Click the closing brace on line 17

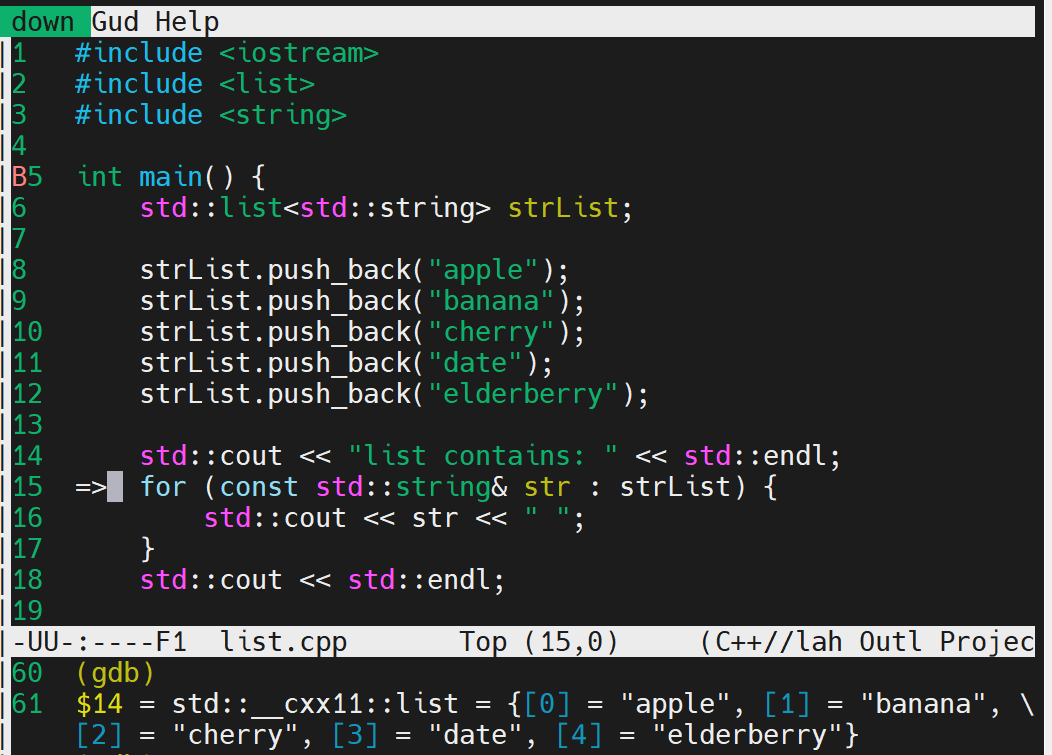tap(148, 549)
